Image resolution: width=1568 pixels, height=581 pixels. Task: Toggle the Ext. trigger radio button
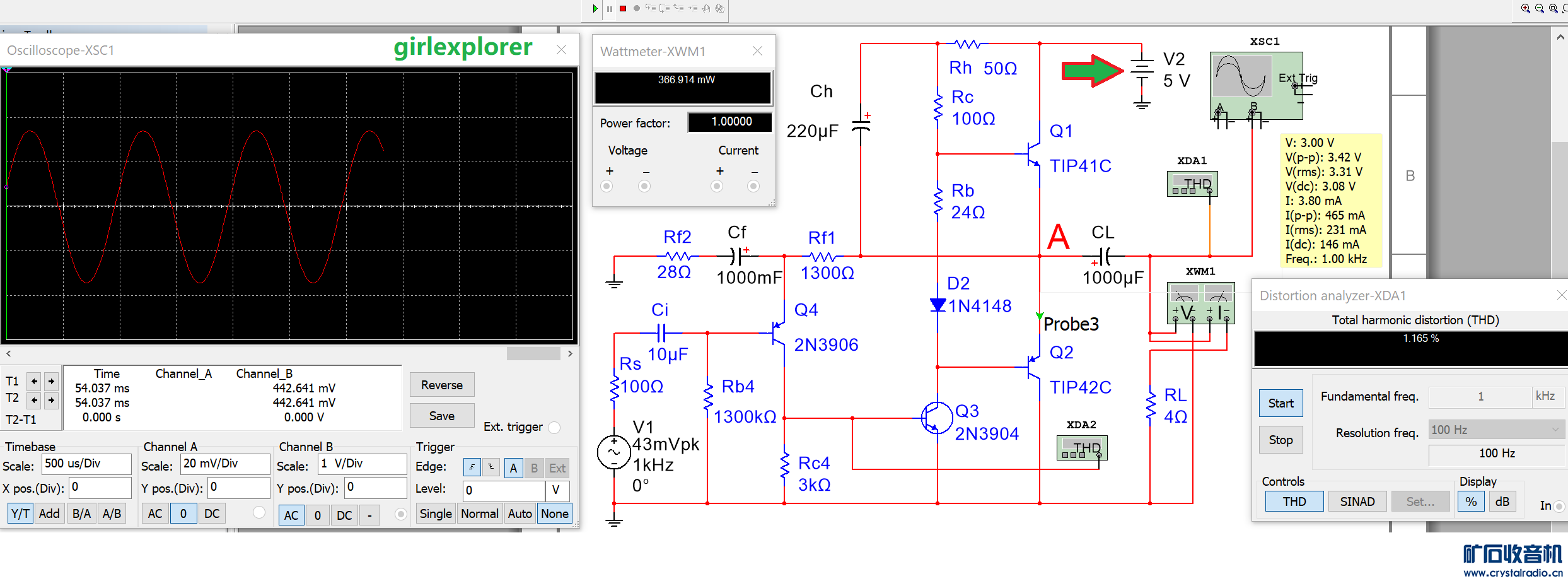click(554, 428)
